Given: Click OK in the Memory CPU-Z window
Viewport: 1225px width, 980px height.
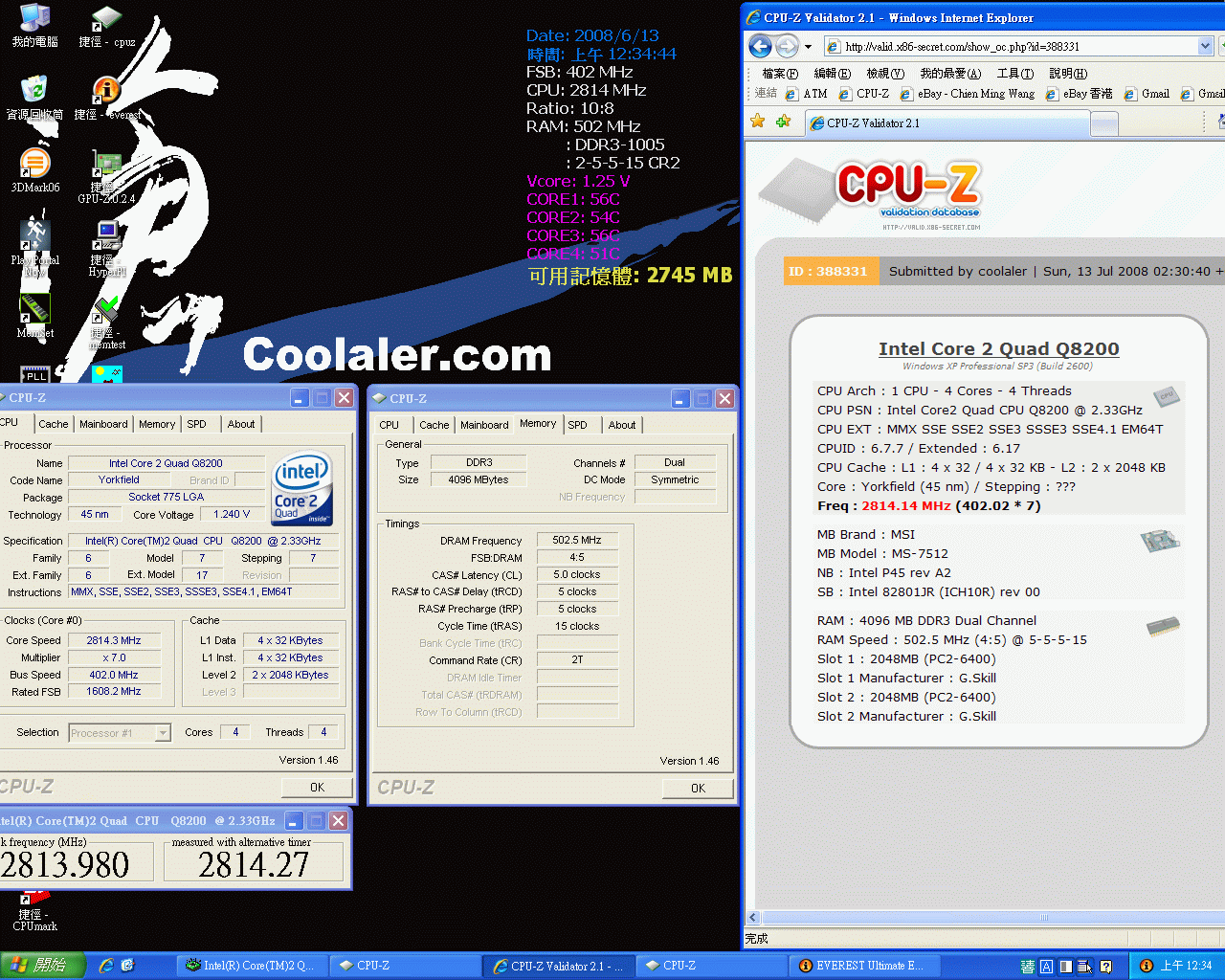Looking at the screenshot, I should point(698,789).
